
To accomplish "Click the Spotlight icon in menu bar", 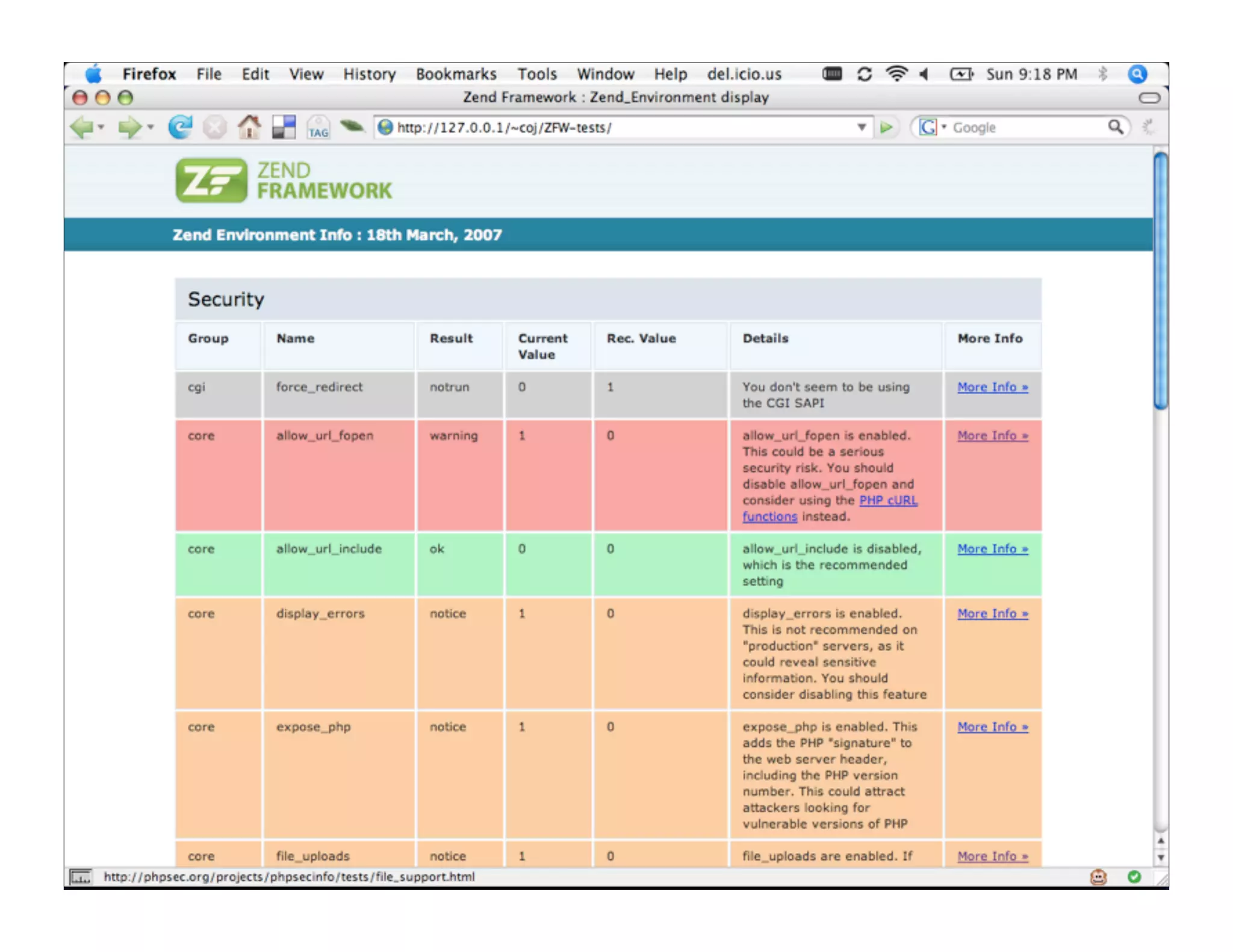I will pos(1137,74).
